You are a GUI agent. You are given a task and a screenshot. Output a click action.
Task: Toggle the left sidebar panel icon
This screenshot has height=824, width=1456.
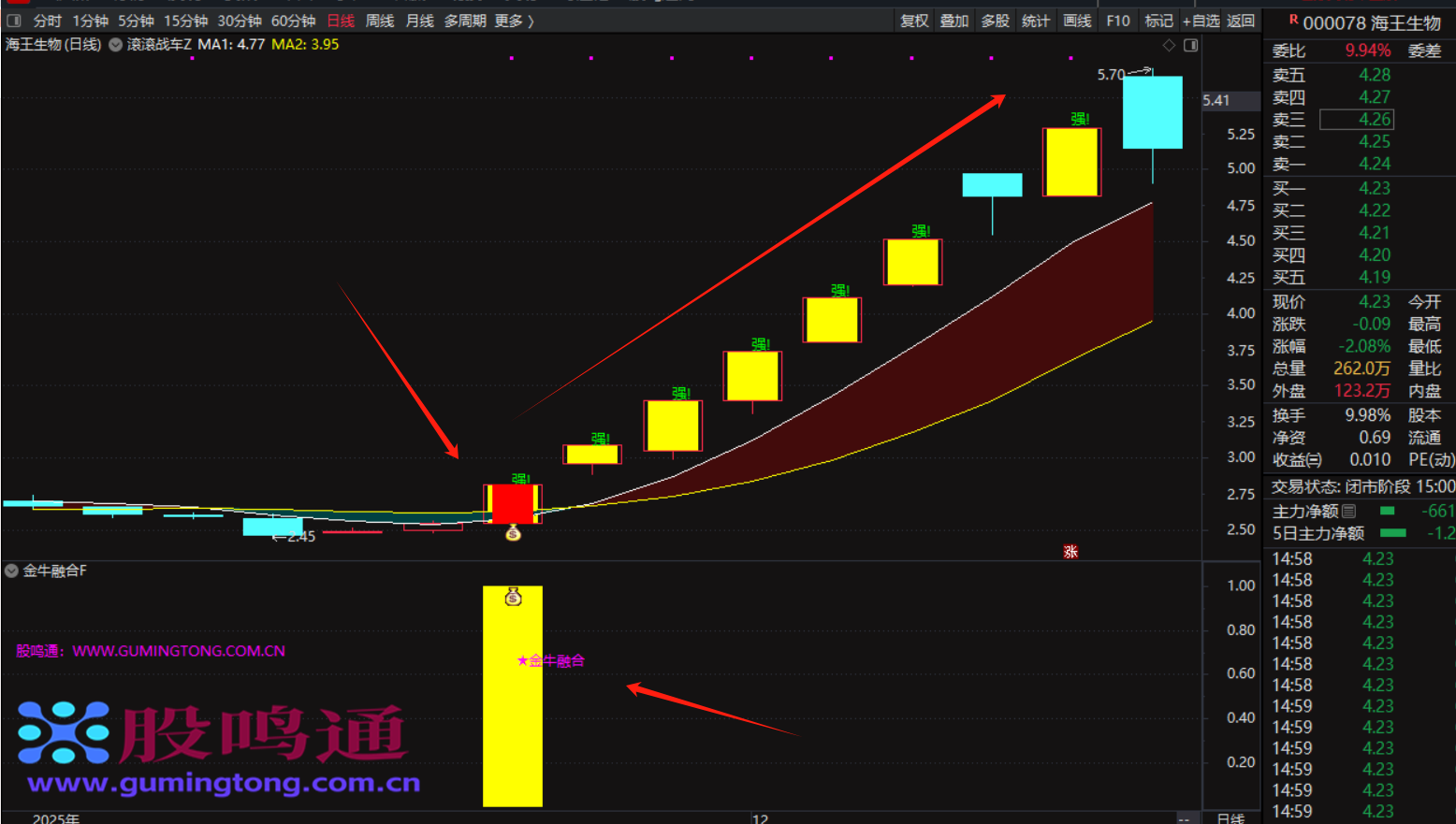(x=14, y=21)
